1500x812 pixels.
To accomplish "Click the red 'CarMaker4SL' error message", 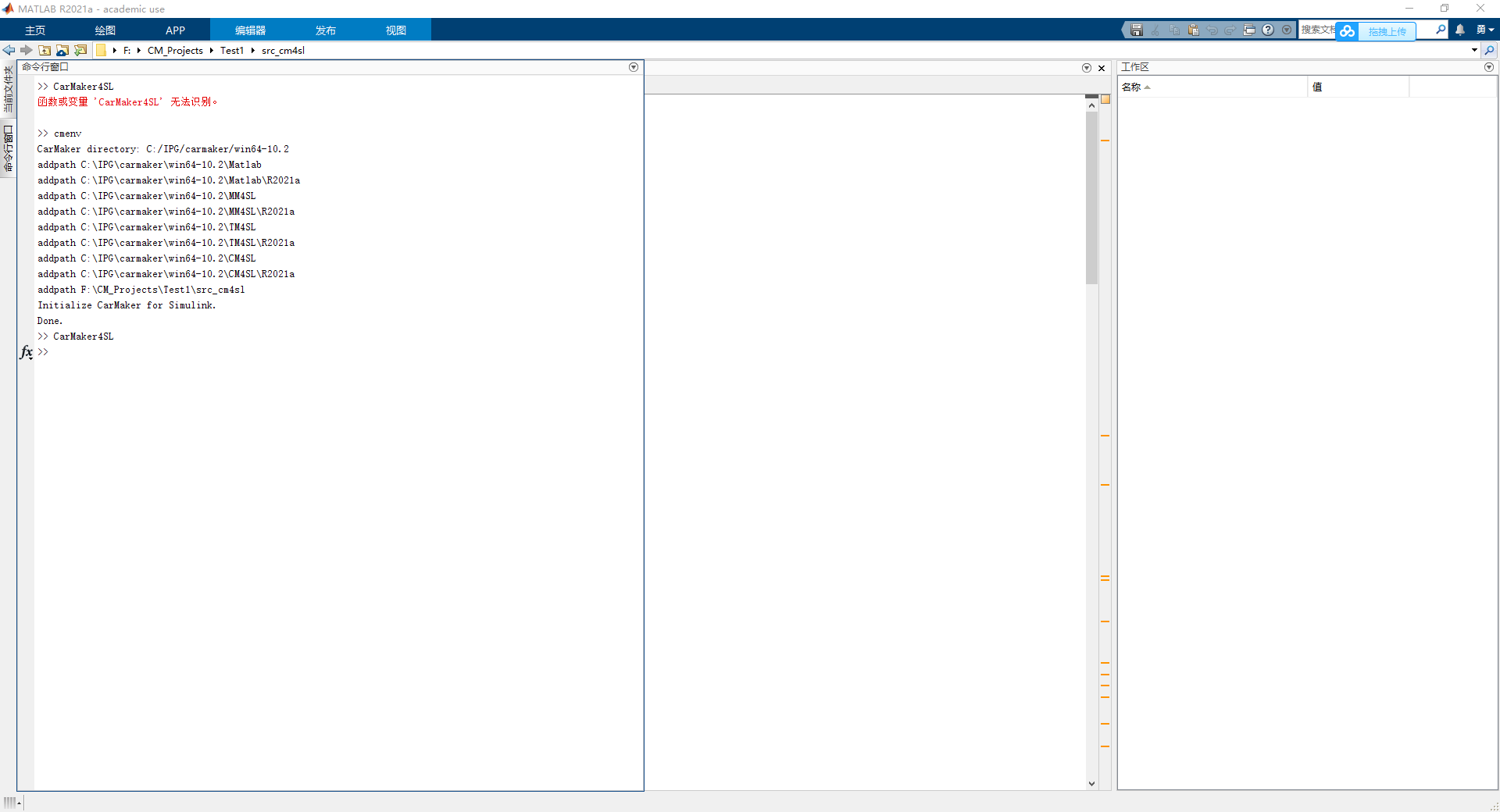I will (x=128, y=102).
